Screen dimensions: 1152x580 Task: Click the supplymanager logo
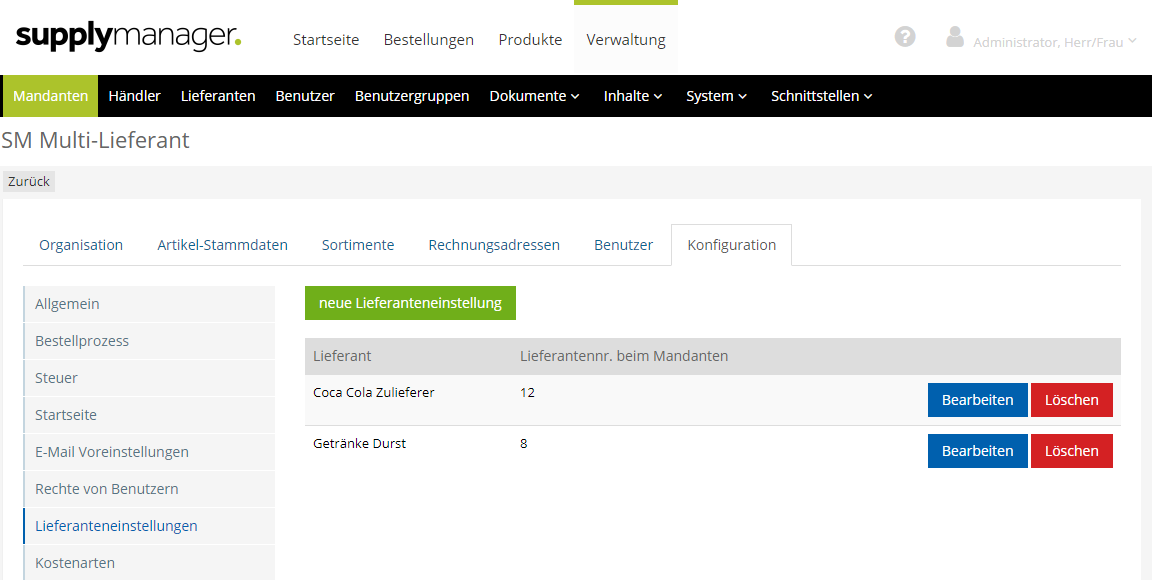click(128, 38)
